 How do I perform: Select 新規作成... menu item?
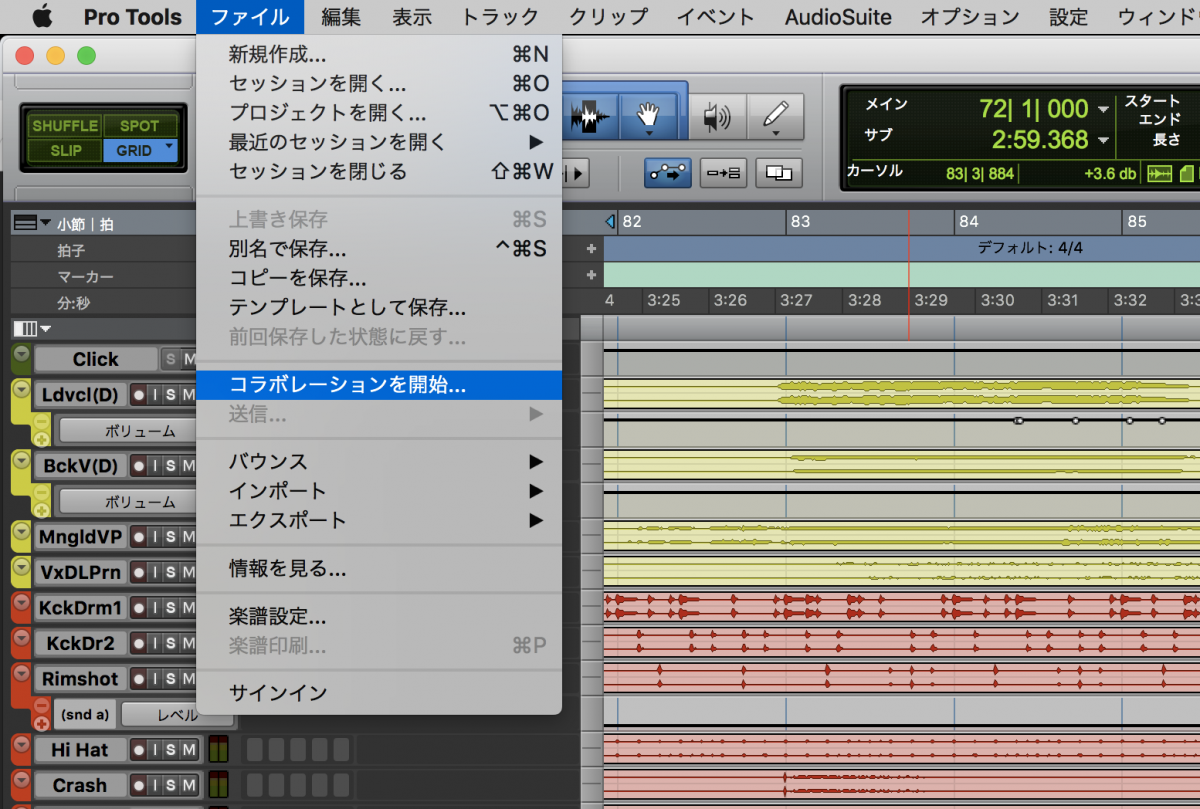tap(379, 54)
